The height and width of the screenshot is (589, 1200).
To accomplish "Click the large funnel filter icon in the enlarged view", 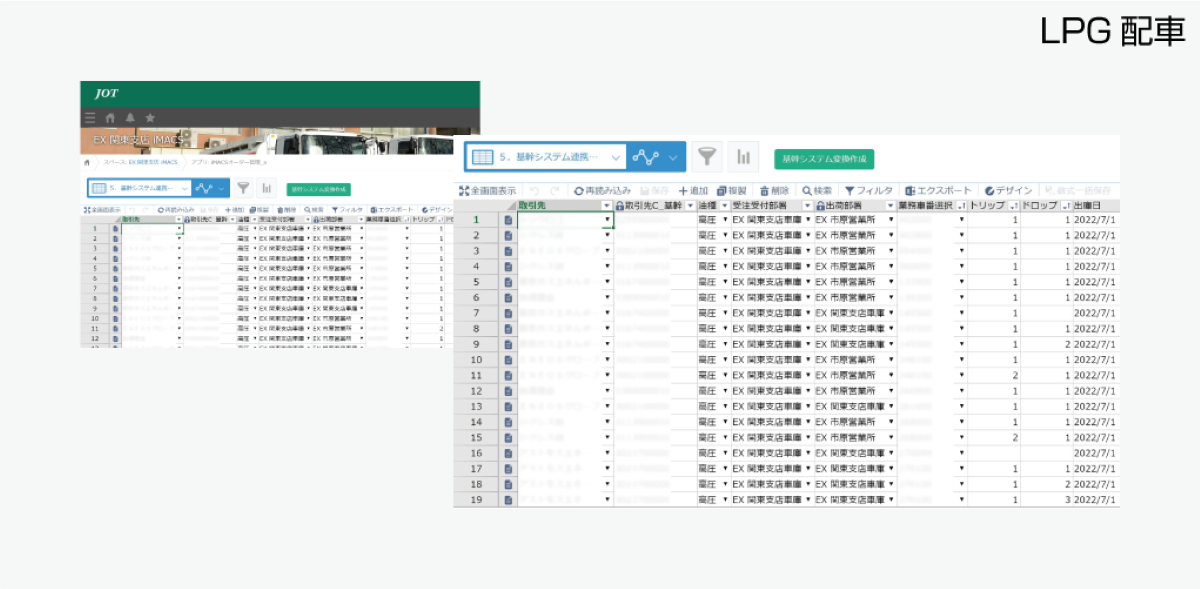I will click(707, 157).
